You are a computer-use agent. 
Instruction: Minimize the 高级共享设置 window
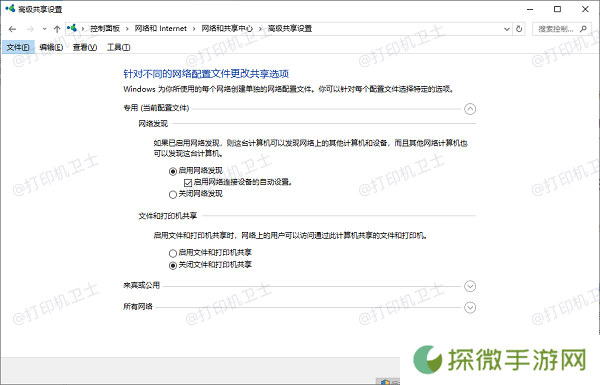530,9
